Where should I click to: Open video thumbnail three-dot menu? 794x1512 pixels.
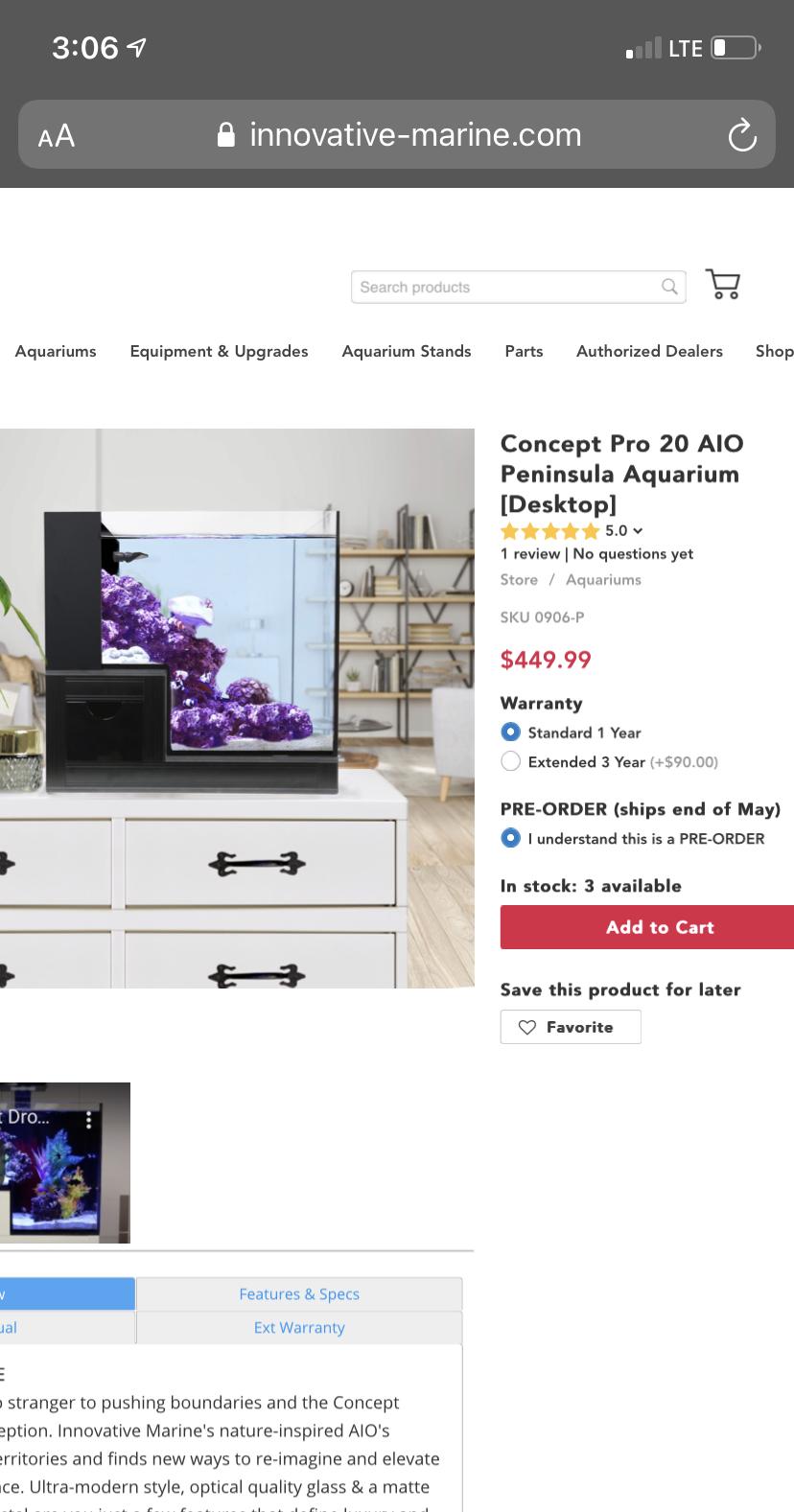click(89, 1119)
